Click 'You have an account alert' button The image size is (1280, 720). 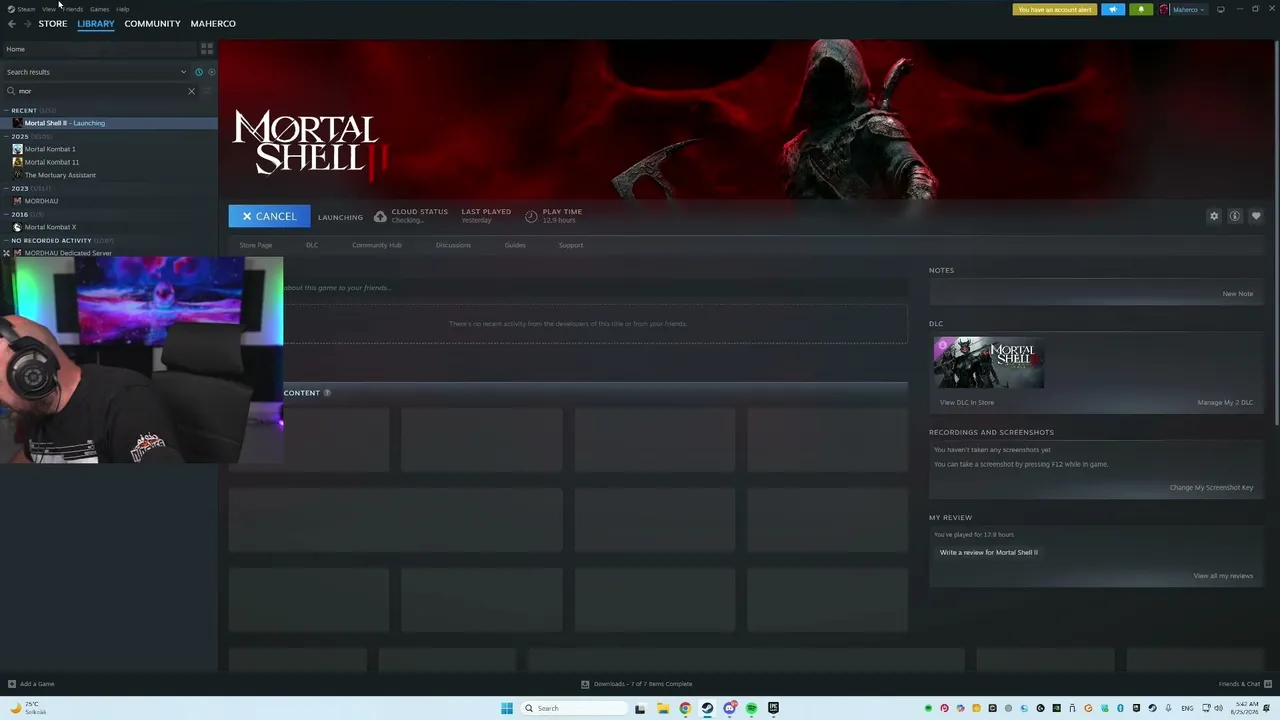[x=1055, y=9]
